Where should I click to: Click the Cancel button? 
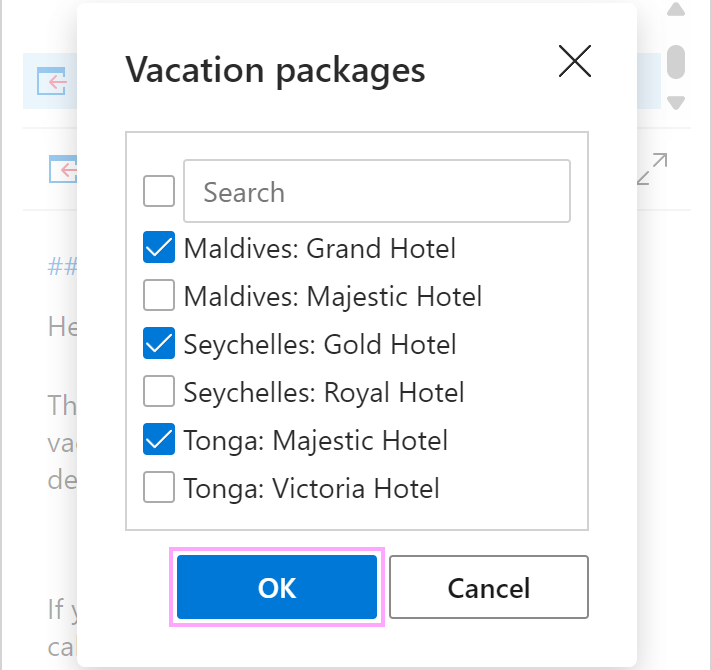tap(489, 587)
